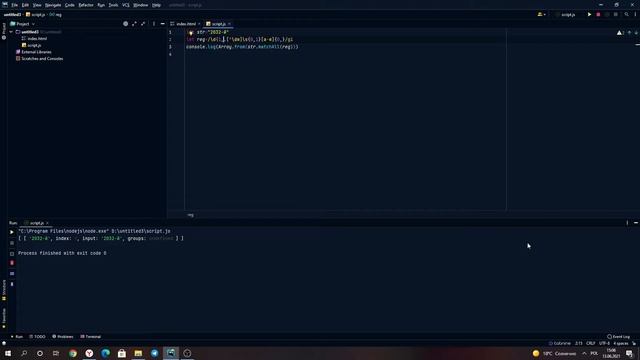Click the UTF-8 encoding selector

(604, 344)
